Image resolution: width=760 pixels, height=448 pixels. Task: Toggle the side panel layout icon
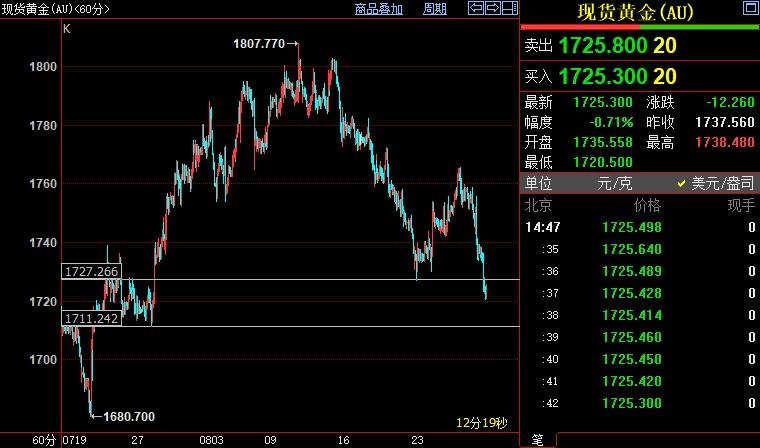tap(510, 9)
